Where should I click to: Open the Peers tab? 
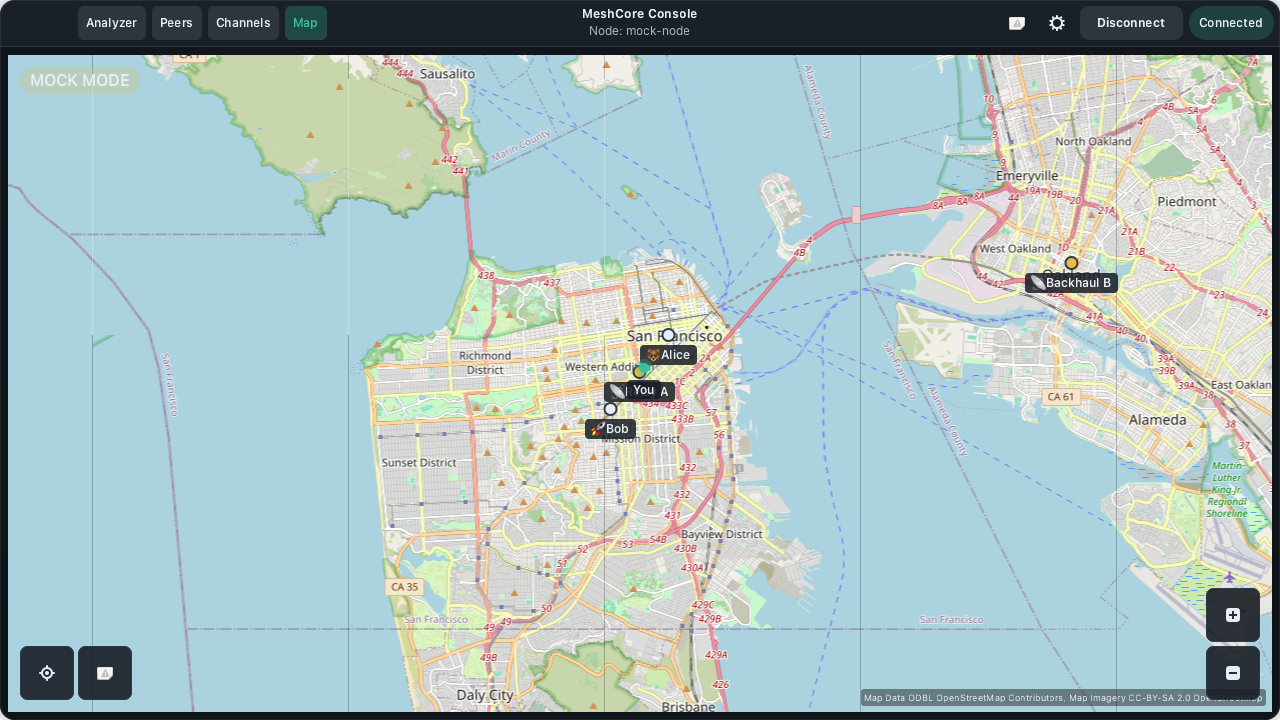(x=177, y=23)
